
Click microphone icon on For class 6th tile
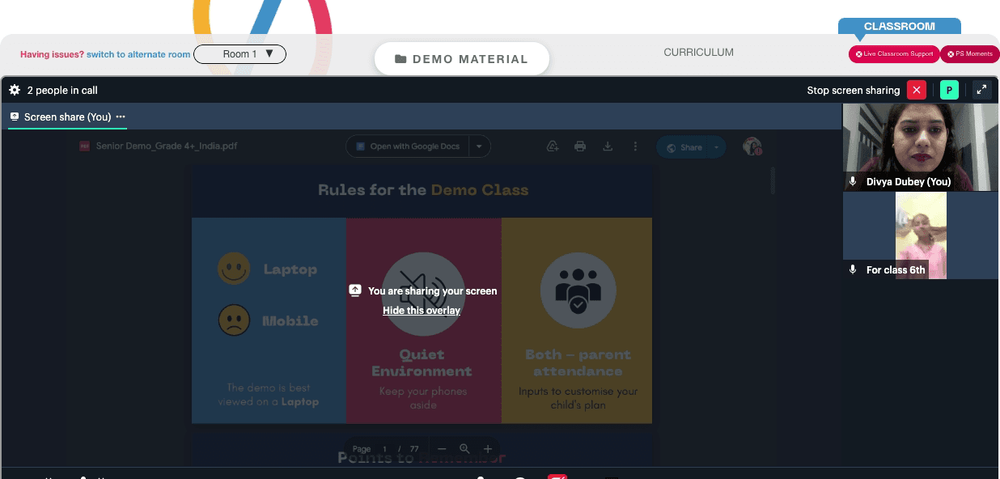pyautogui.click(x=853, y=270)
